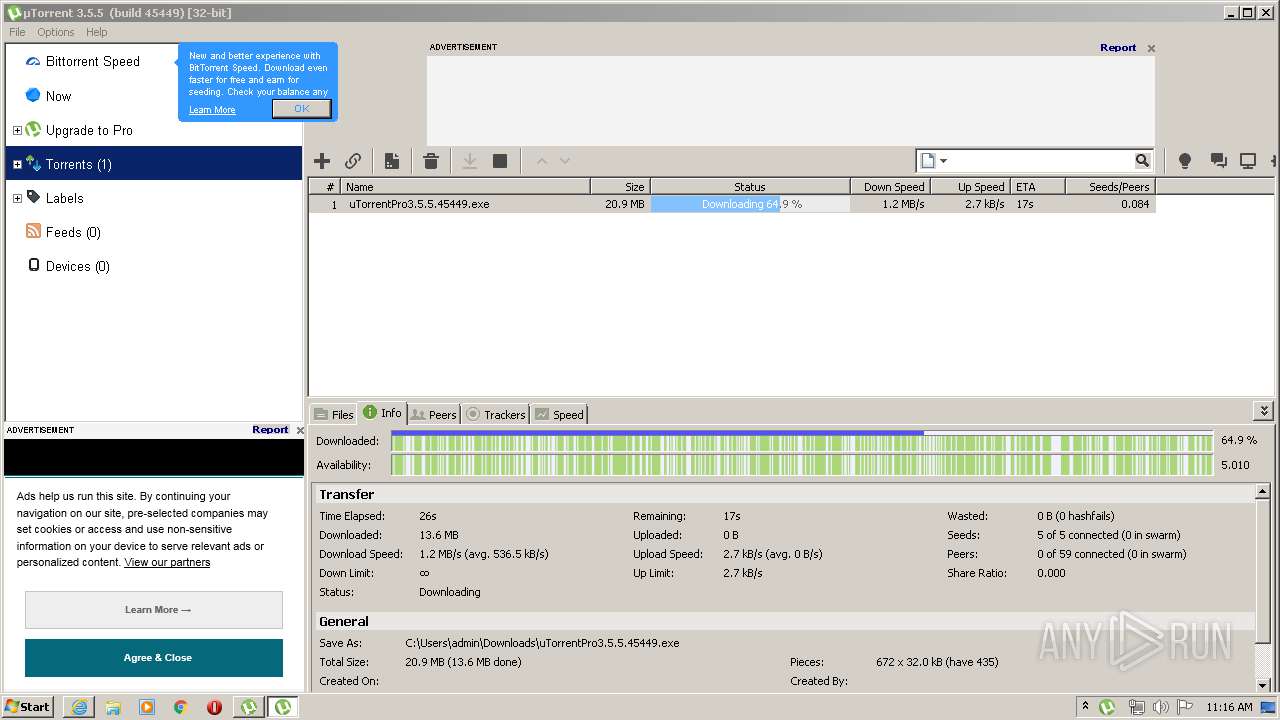This screenshot has height=720, width=1280.
Task: Sort by Down Speed column header
Action: point(890,187)
